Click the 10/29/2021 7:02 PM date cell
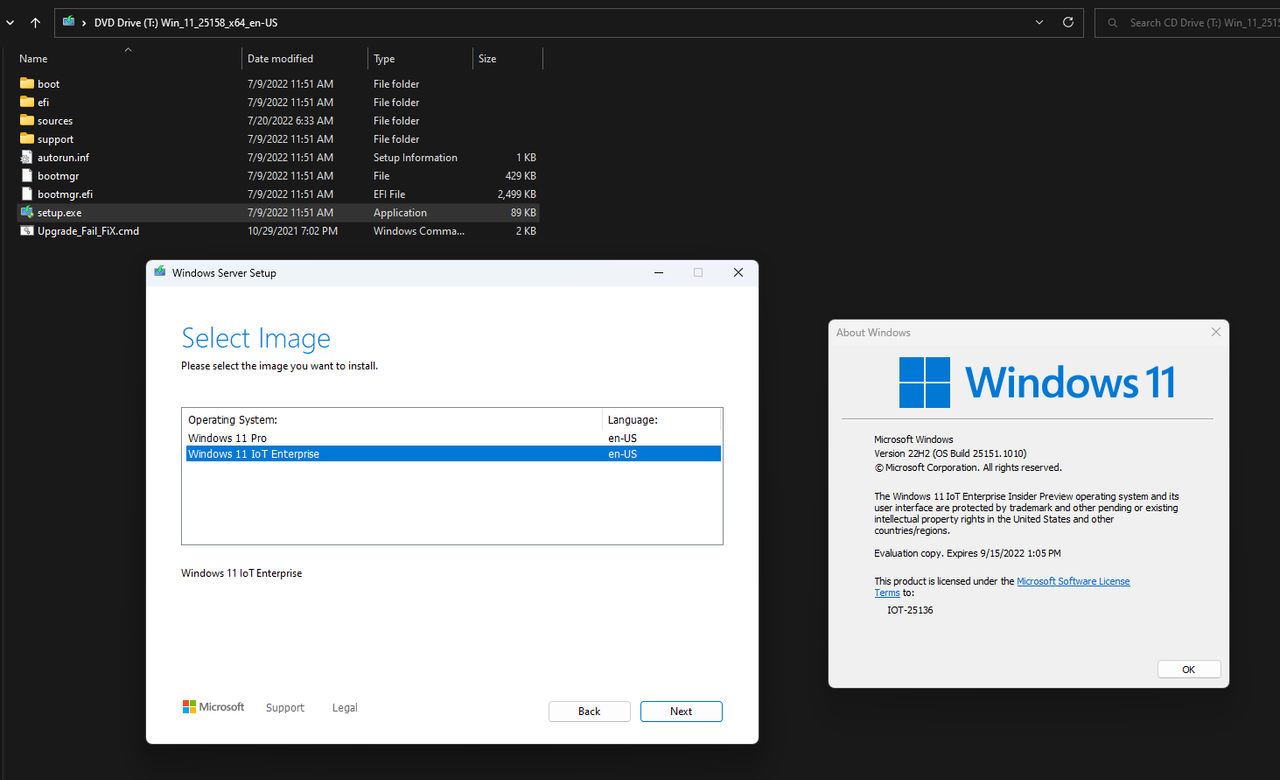This screenshot has width=1280, height=780. click(x=293, y=231)
